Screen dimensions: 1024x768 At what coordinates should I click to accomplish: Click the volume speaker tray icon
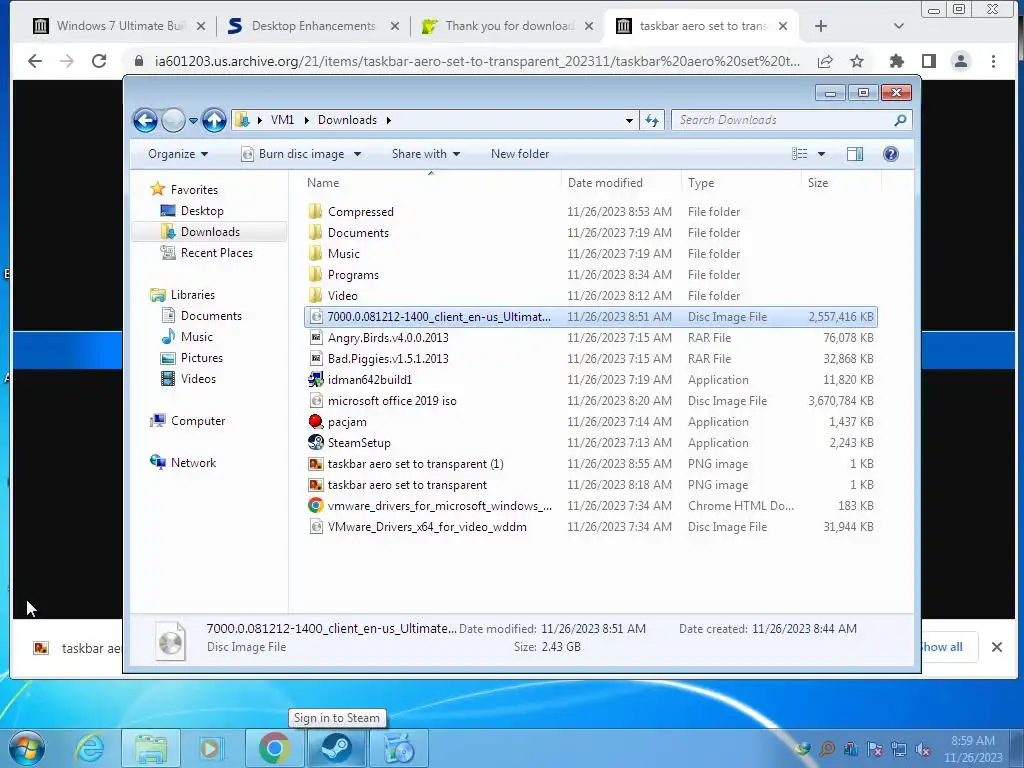coord(923,749)
